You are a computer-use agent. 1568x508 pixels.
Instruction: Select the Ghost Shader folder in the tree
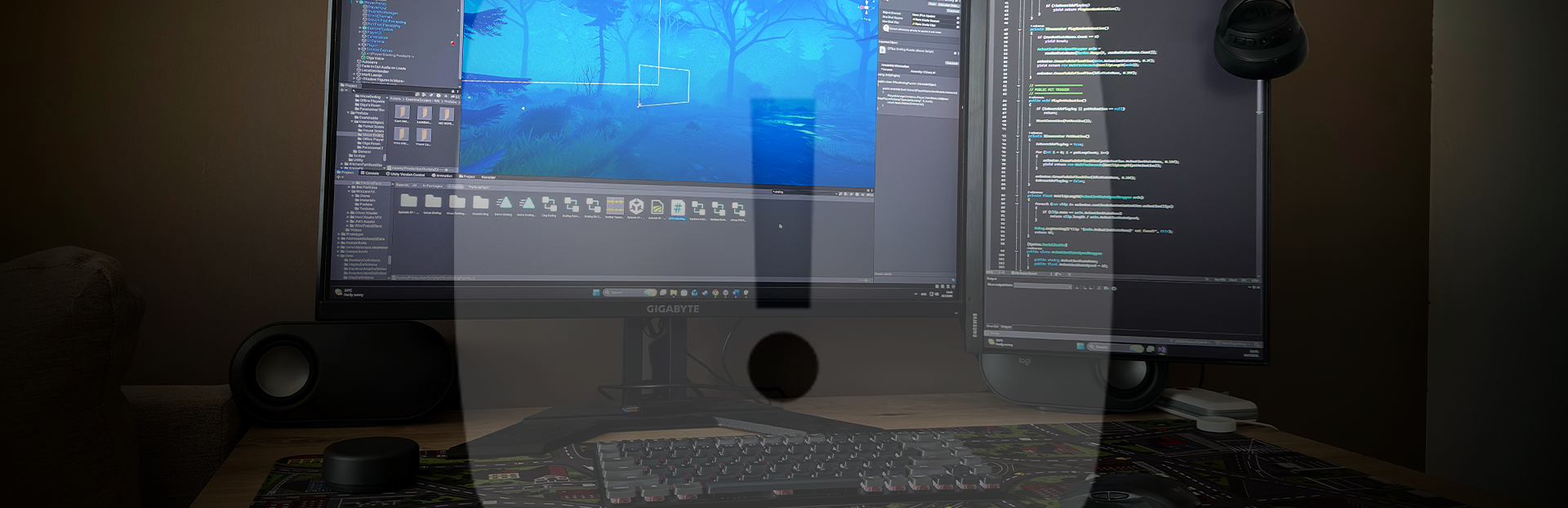tap(364, 213)
